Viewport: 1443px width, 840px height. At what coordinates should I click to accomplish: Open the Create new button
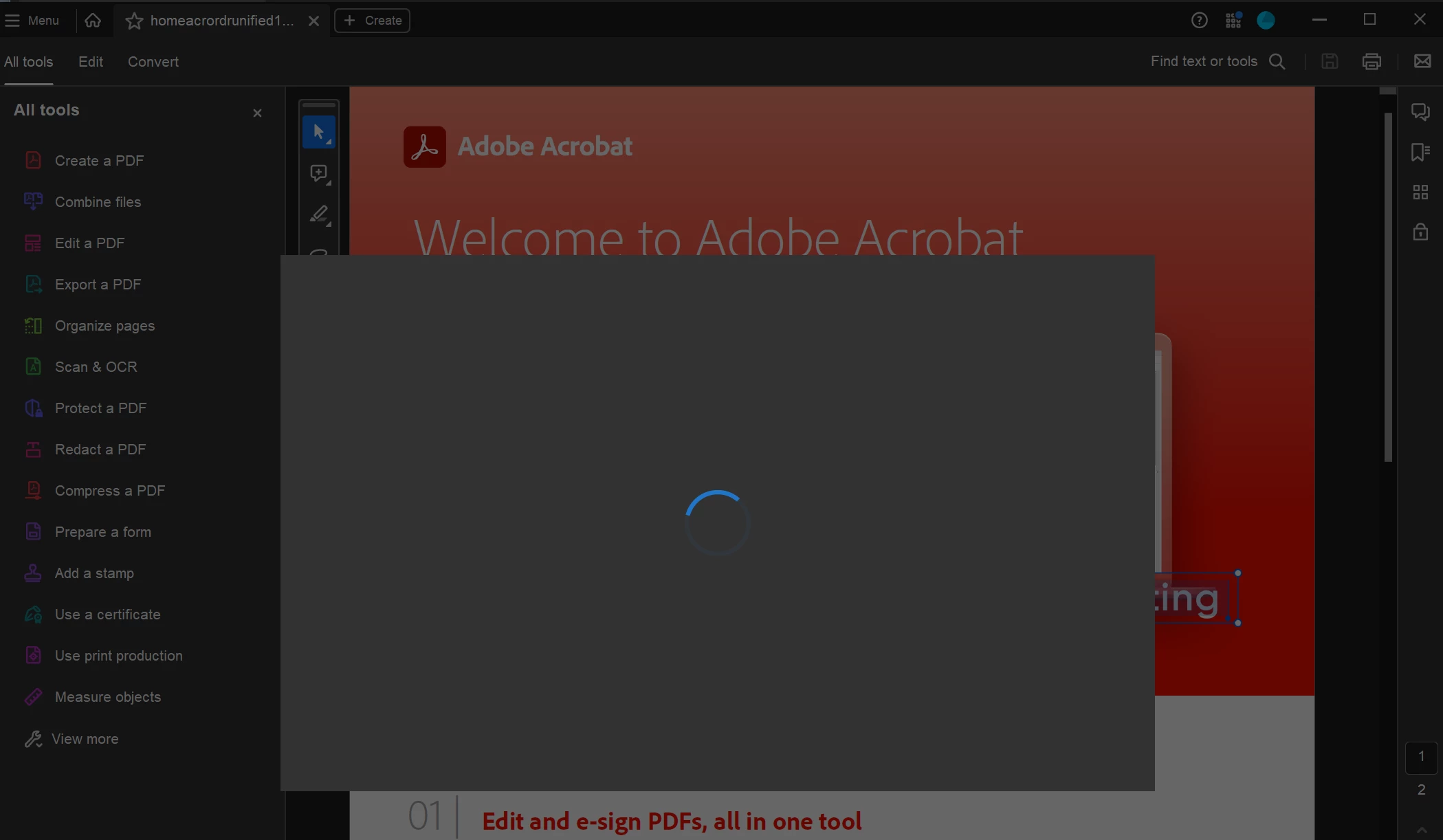click(x=372, y=21)
